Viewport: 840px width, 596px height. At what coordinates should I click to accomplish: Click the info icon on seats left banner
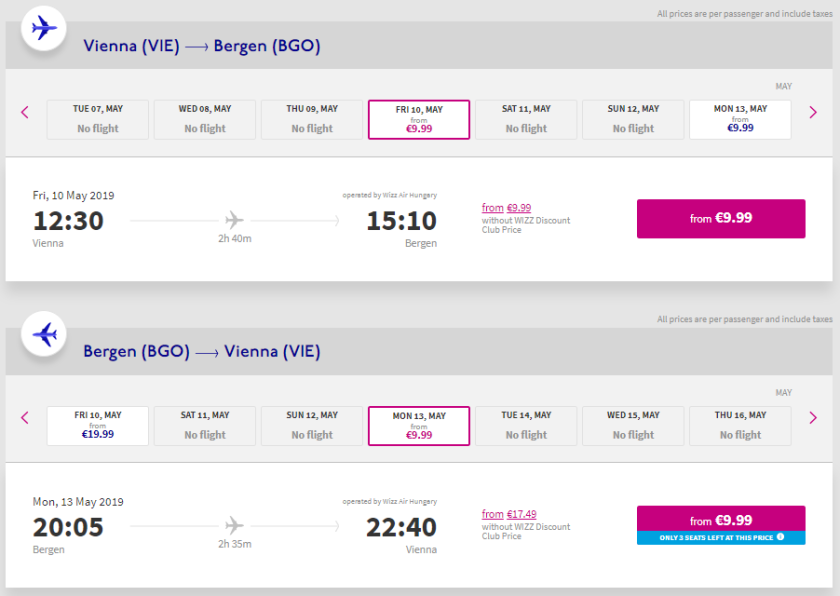781,537
